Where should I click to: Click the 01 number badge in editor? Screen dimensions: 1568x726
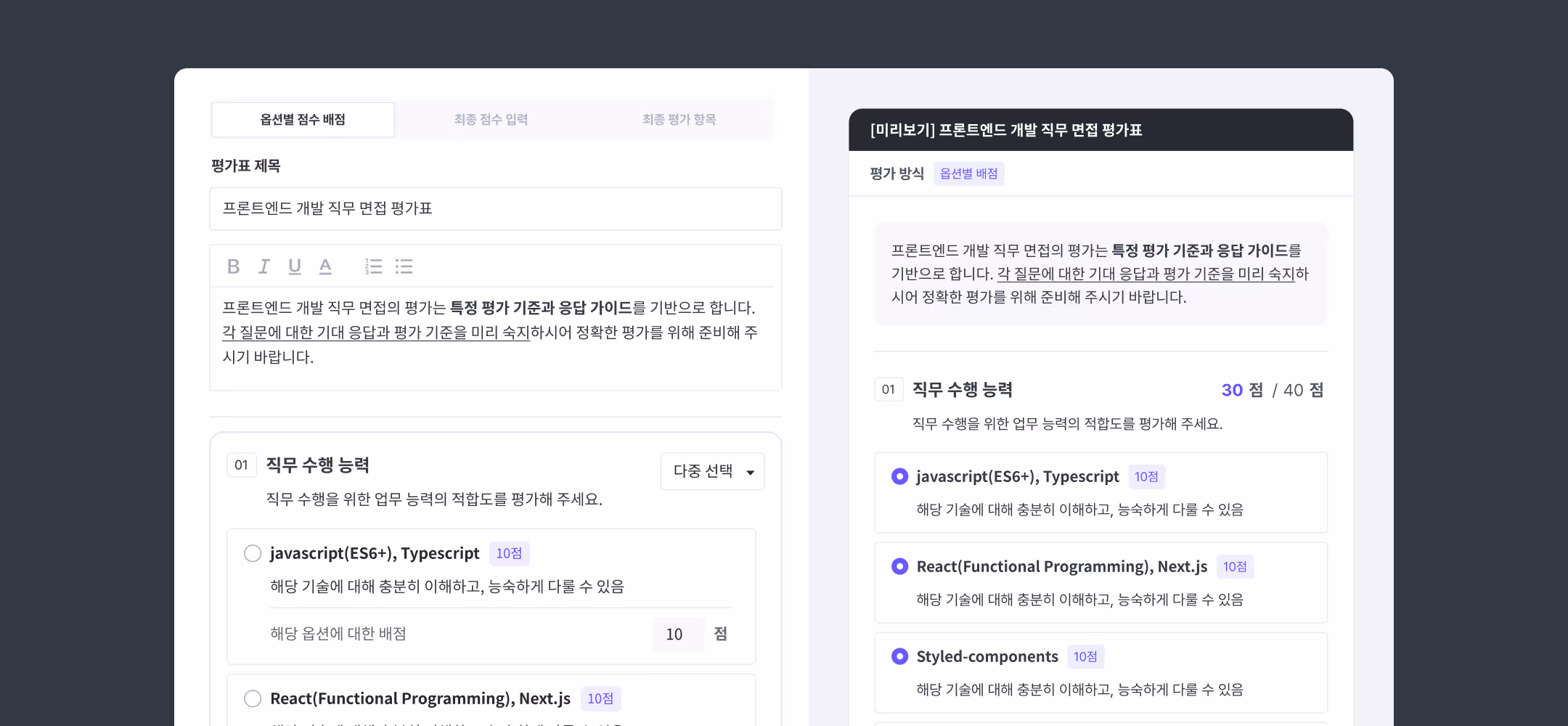pyautogui.click(x=242, y=465)
